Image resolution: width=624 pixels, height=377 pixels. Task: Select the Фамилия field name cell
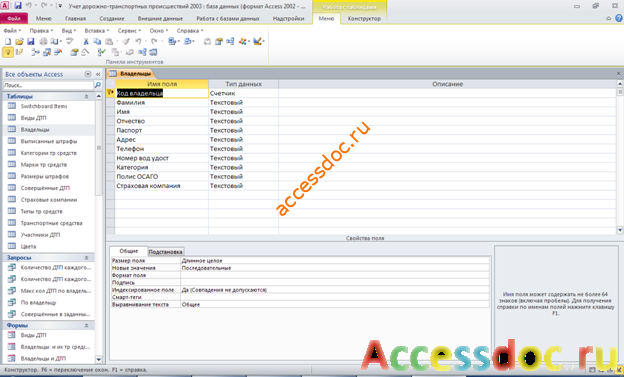pos(162,102)
